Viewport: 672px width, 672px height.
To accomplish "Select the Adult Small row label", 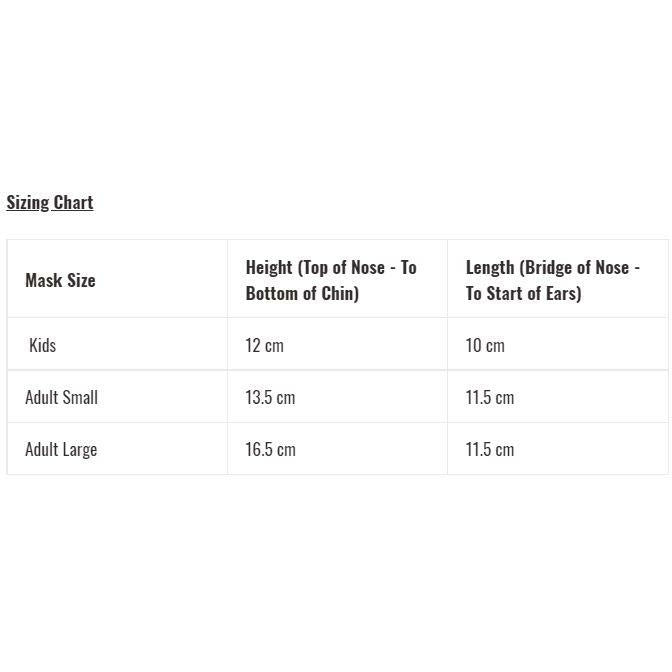I will (x=61, y=397).
